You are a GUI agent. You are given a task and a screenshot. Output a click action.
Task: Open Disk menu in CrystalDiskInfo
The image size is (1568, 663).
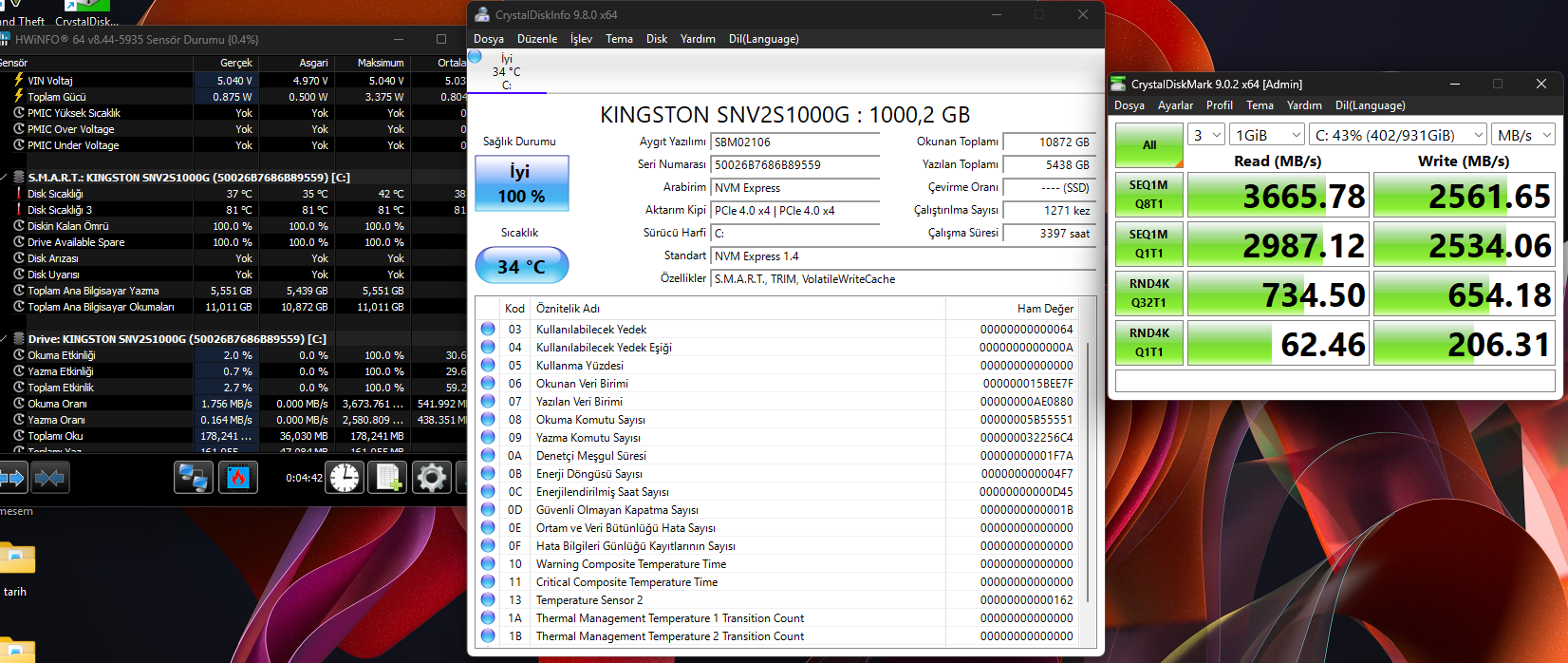tap(657, 39)
